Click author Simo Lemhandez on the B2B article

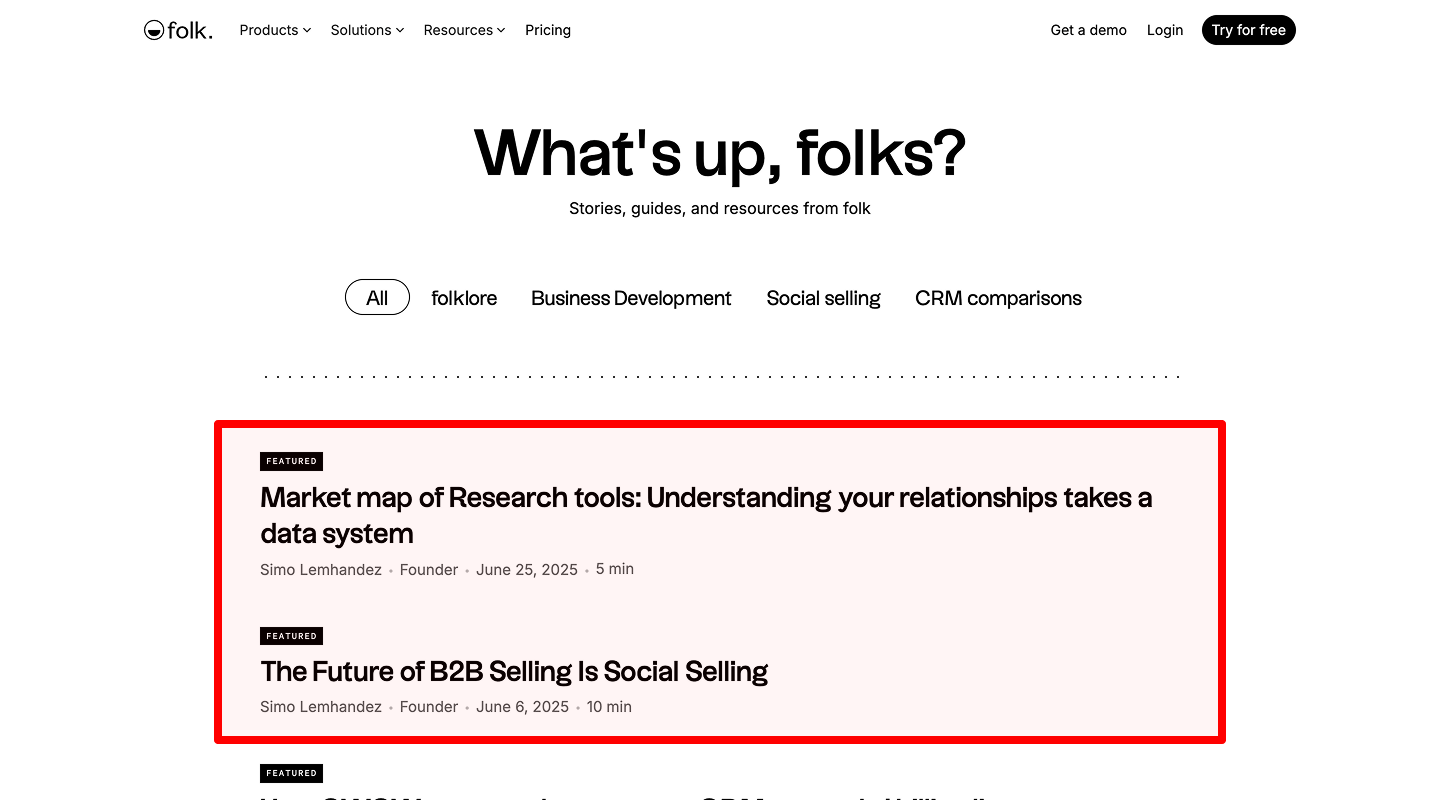[321, 707]
